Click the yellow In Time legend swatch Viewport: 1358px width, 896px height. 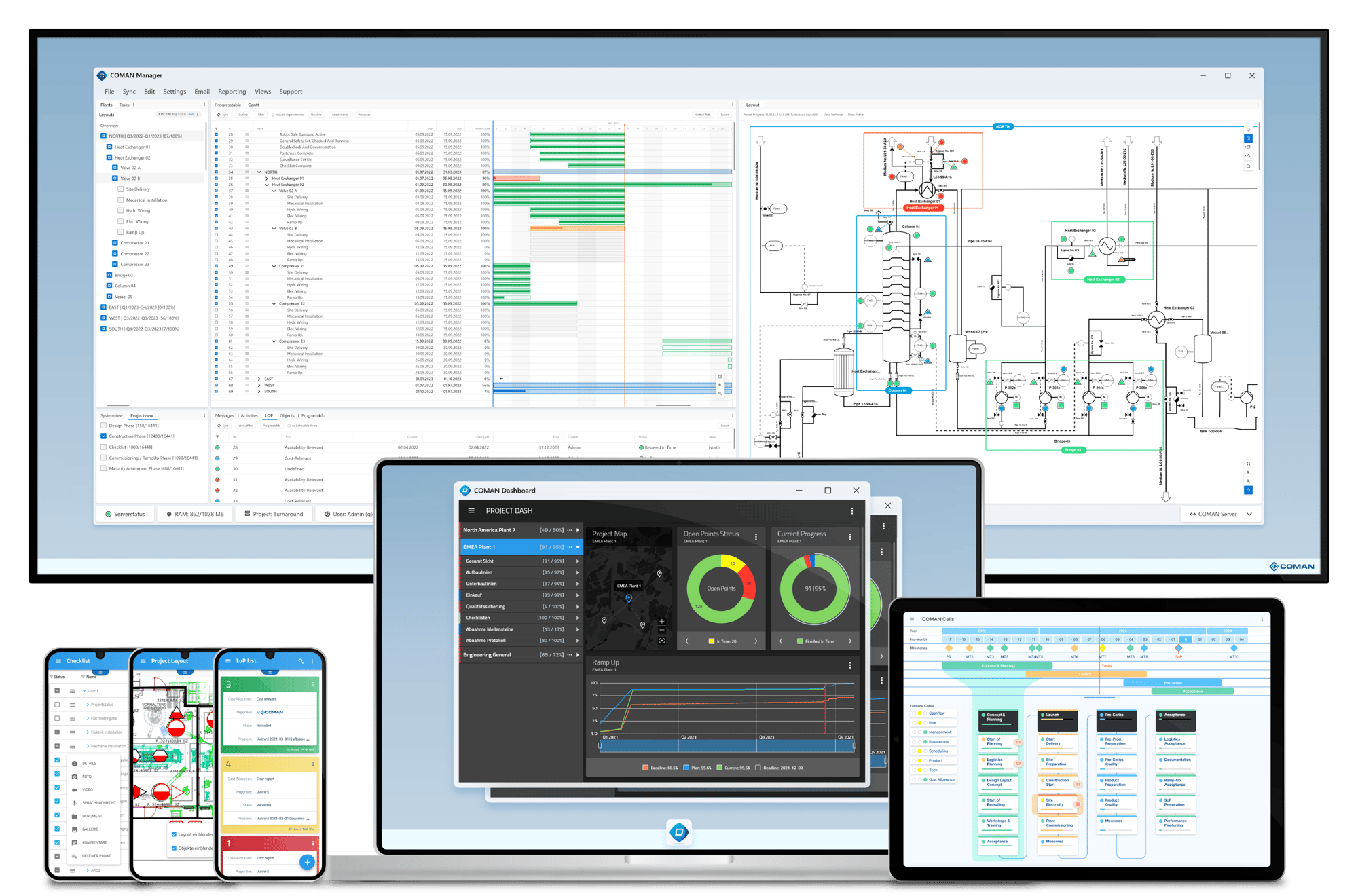click(712, 641)
